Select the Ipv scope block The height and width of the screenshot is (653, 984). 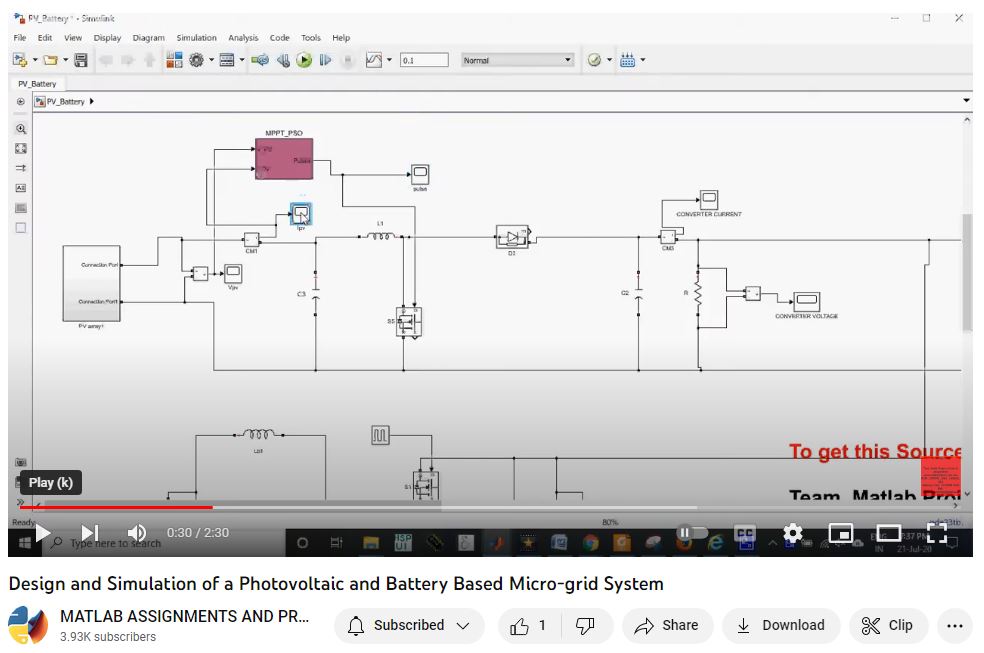301,214
